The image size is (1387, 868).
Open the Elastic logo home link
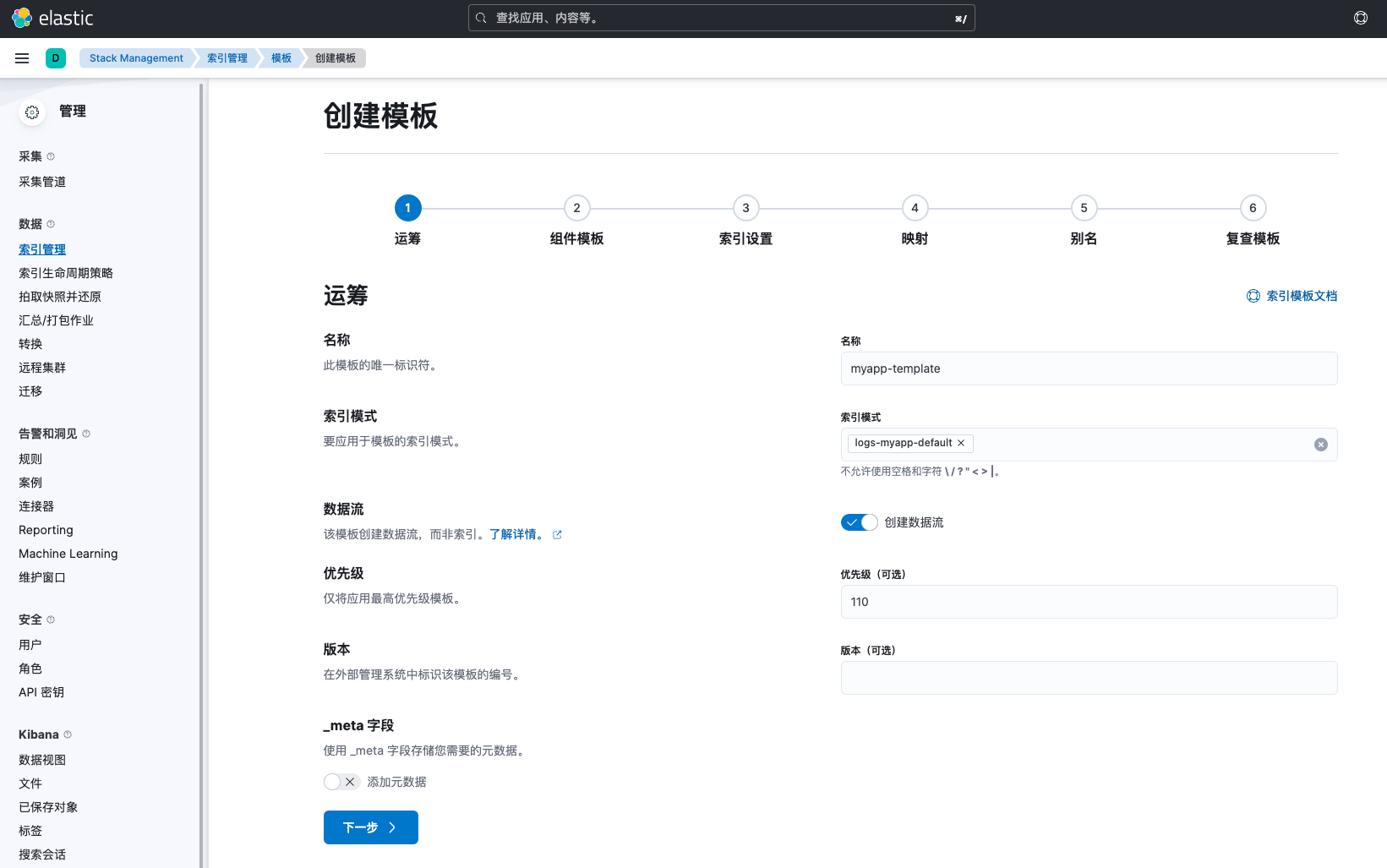coord(52,18)
